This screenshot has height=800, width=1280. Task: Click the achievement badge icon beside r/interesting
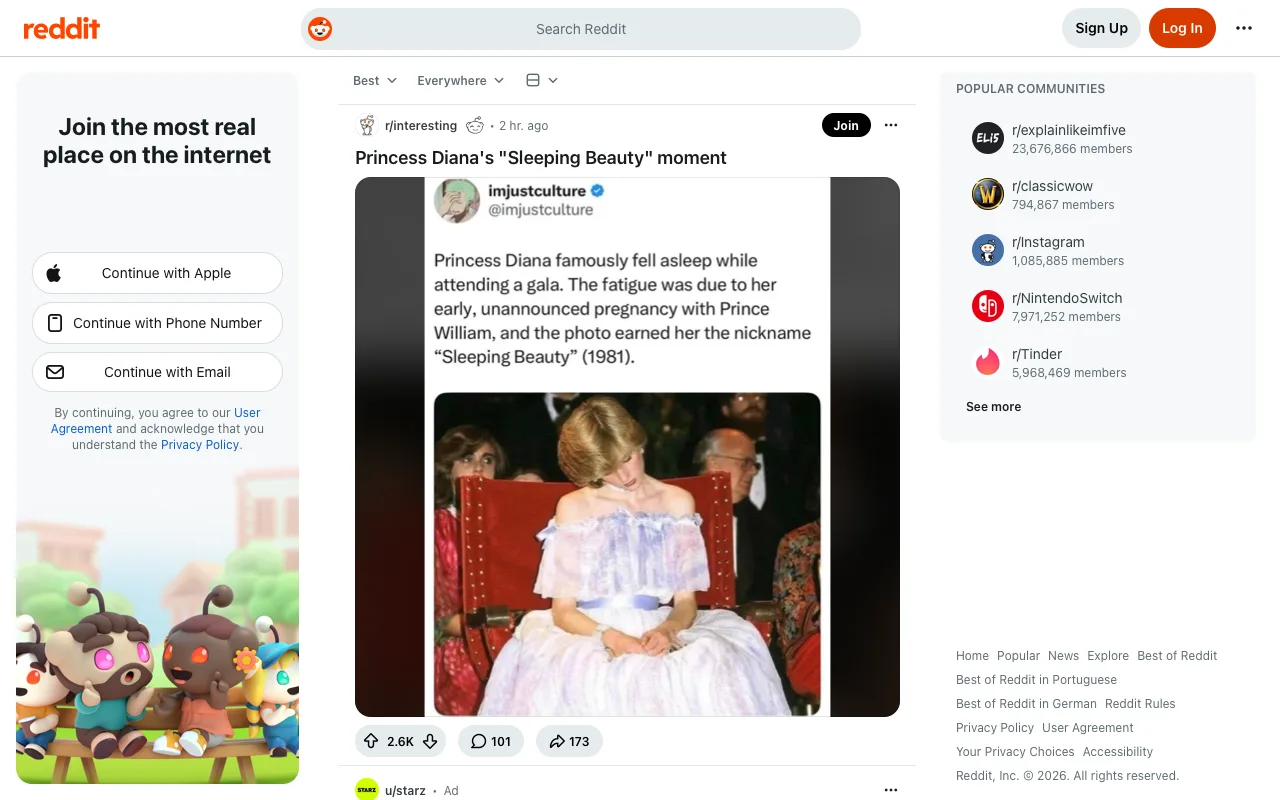(x=475, y=125)
